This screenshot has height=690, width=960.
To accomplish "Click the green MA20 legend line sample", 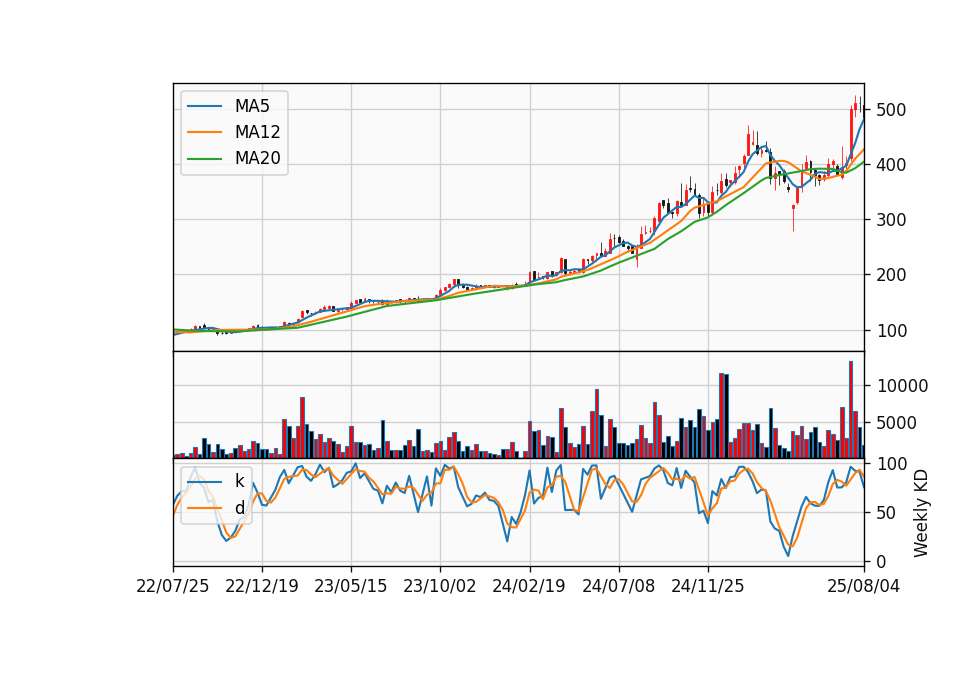I will 204,158.
